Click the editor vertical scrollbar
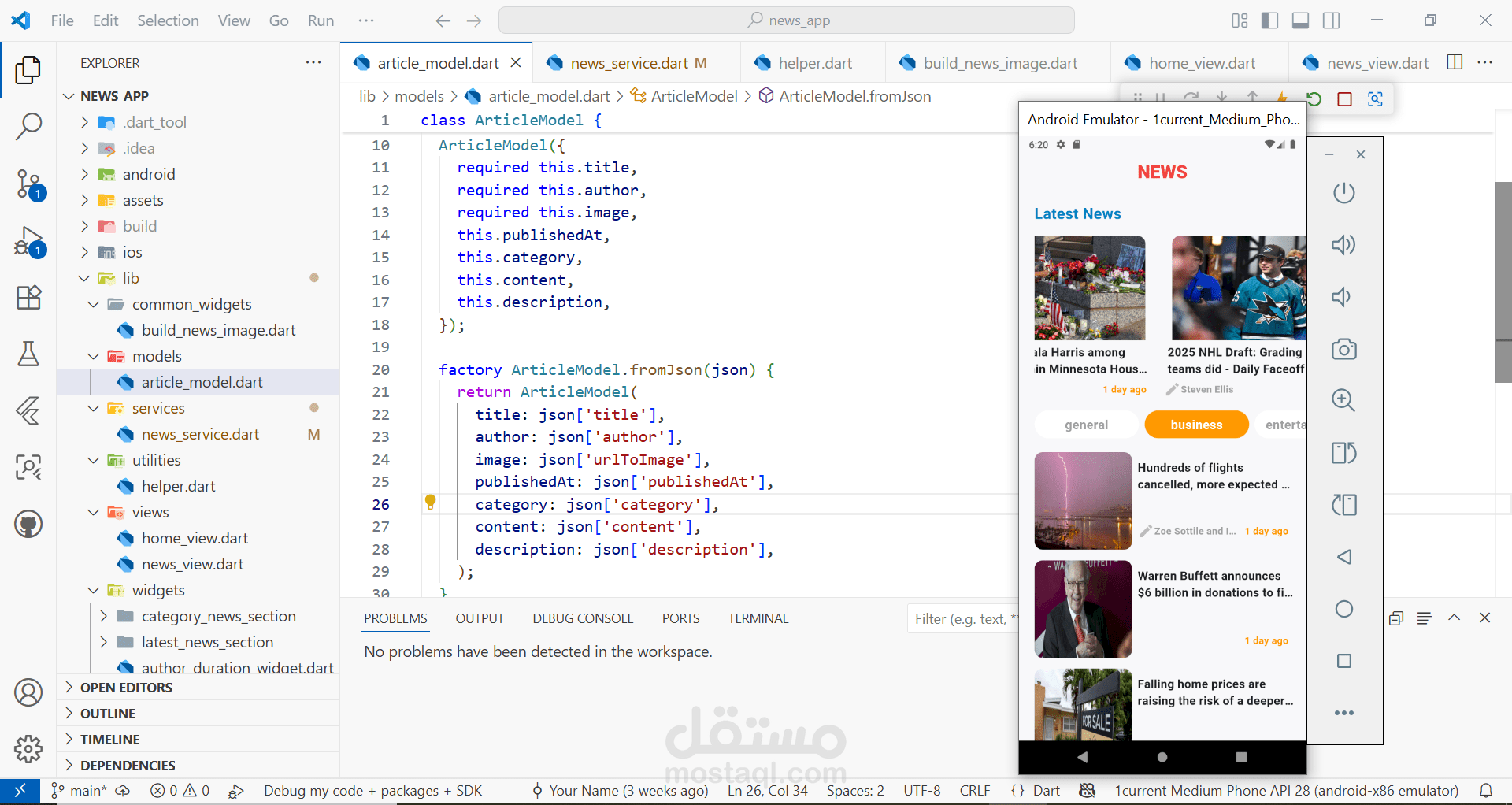This screenshot has height=805, width=1512. [x=1503, y=282]
